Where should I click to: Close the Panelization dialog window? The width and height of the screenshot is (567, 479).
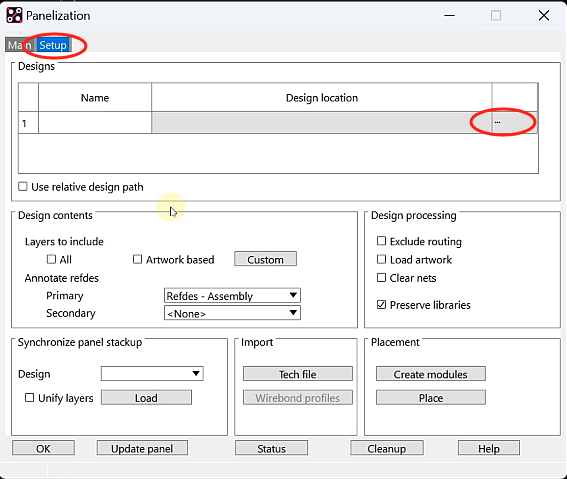543,16
